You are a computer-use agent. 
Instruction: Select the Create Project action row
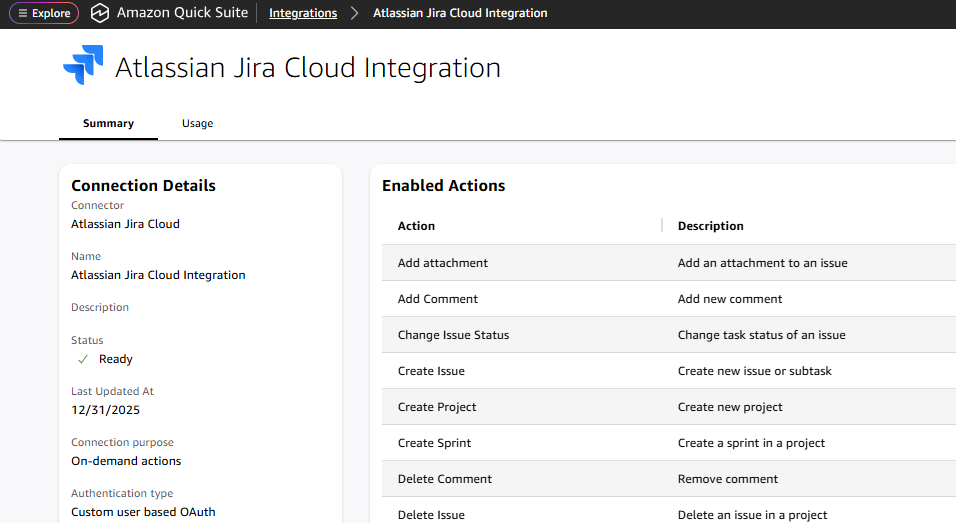(x=437, y=407)
